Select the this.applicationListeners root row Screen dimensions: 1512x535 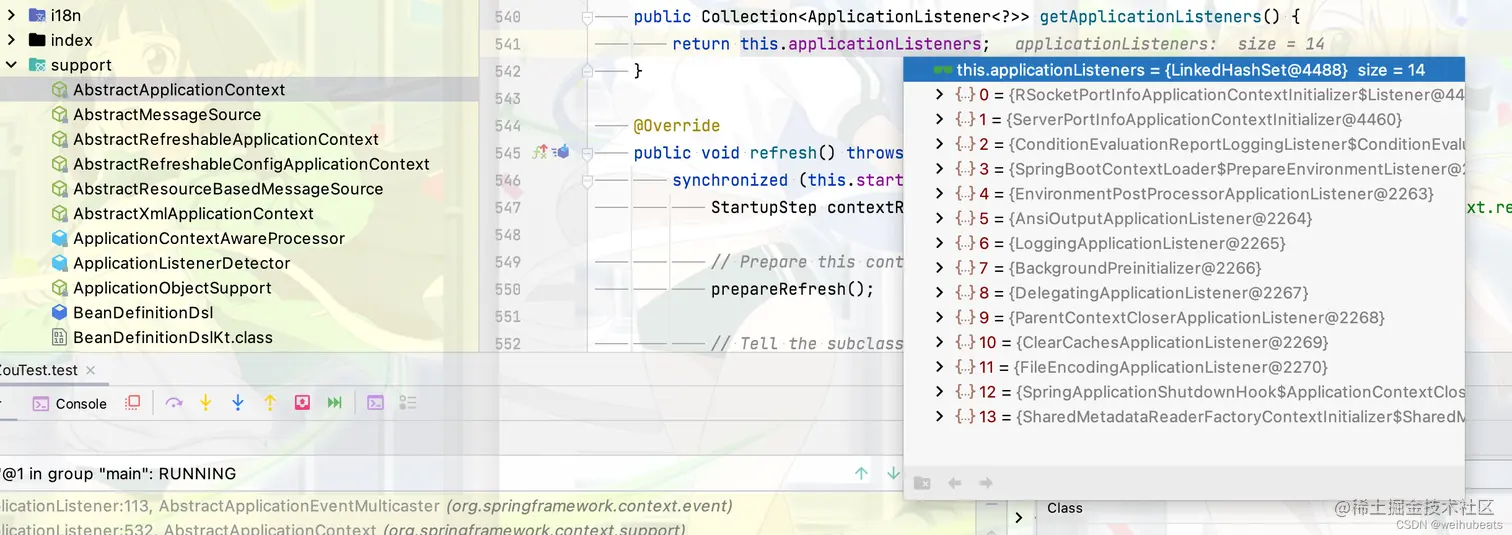(1184, 70)
